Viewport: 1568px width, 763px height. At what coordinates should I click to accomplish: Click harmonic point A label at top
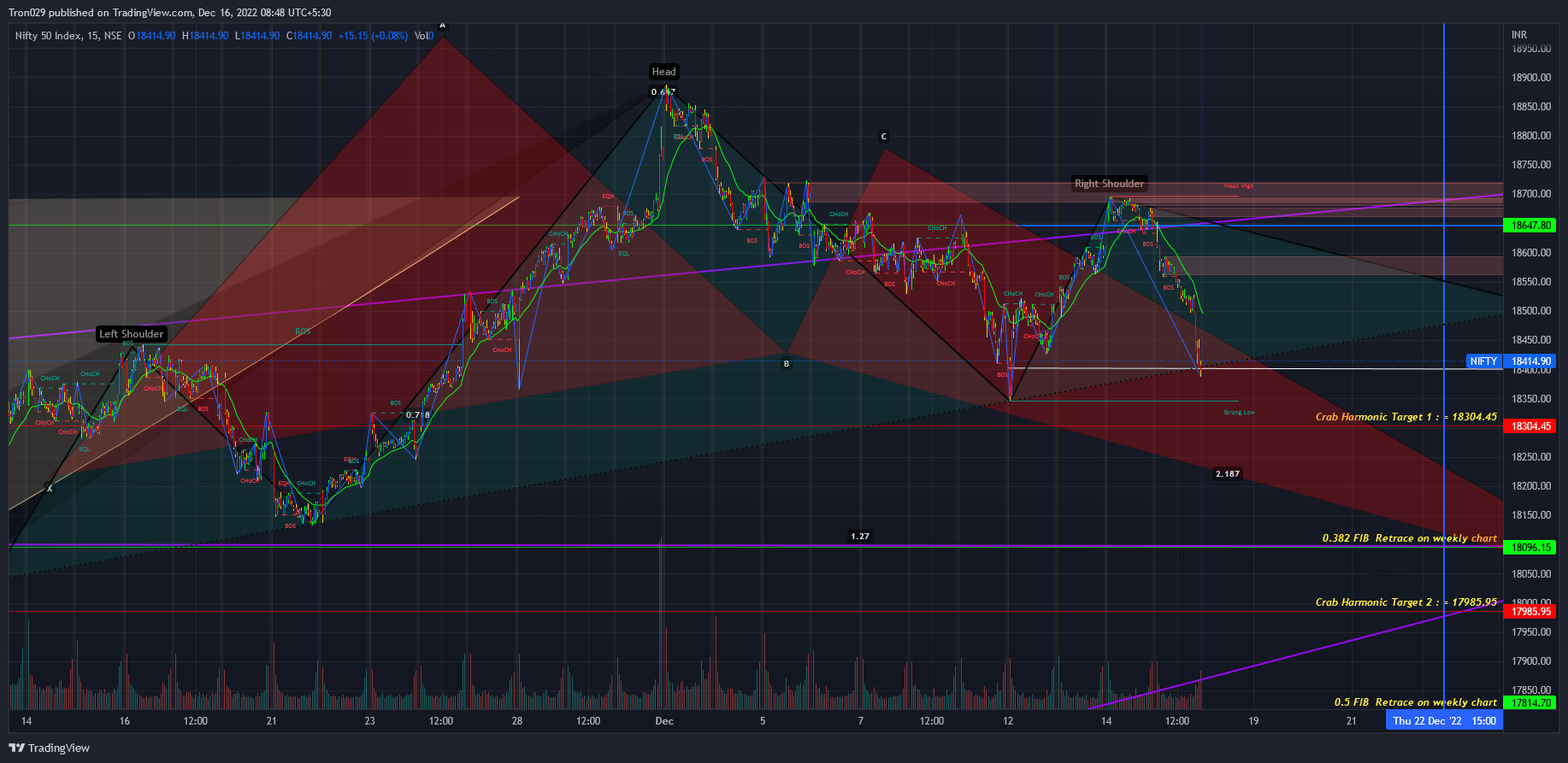(x=443, y=26)
